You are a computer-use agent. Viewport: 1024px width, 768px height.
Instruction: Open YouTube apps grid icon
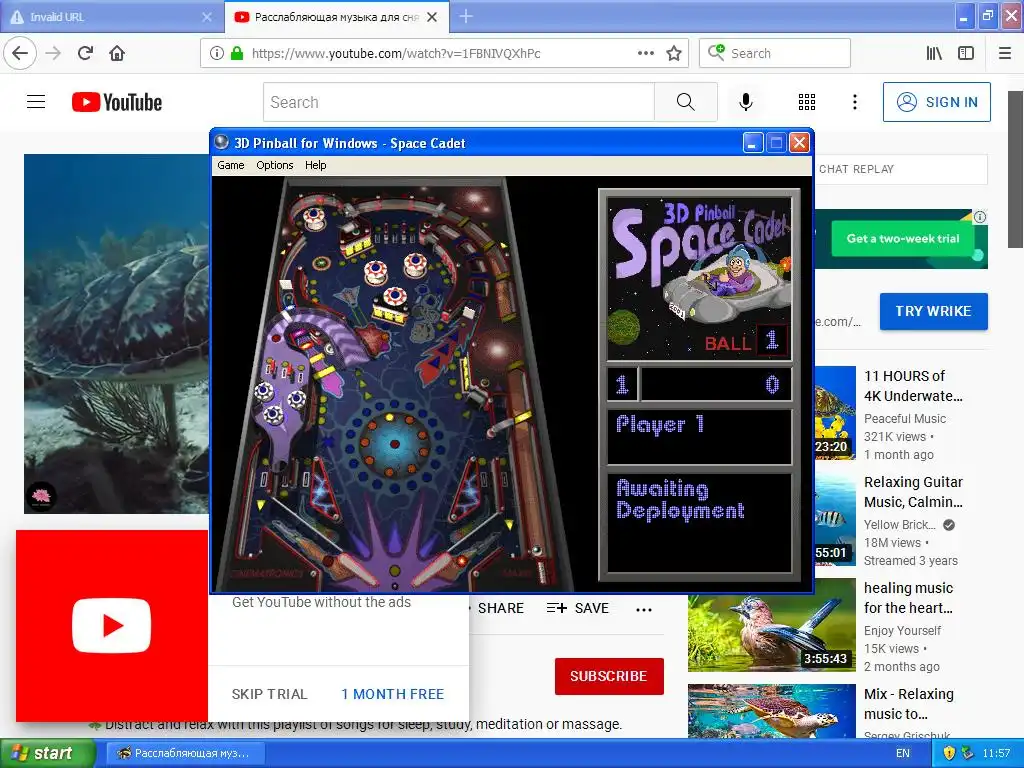pyautogui.click(x=807, y=102)
